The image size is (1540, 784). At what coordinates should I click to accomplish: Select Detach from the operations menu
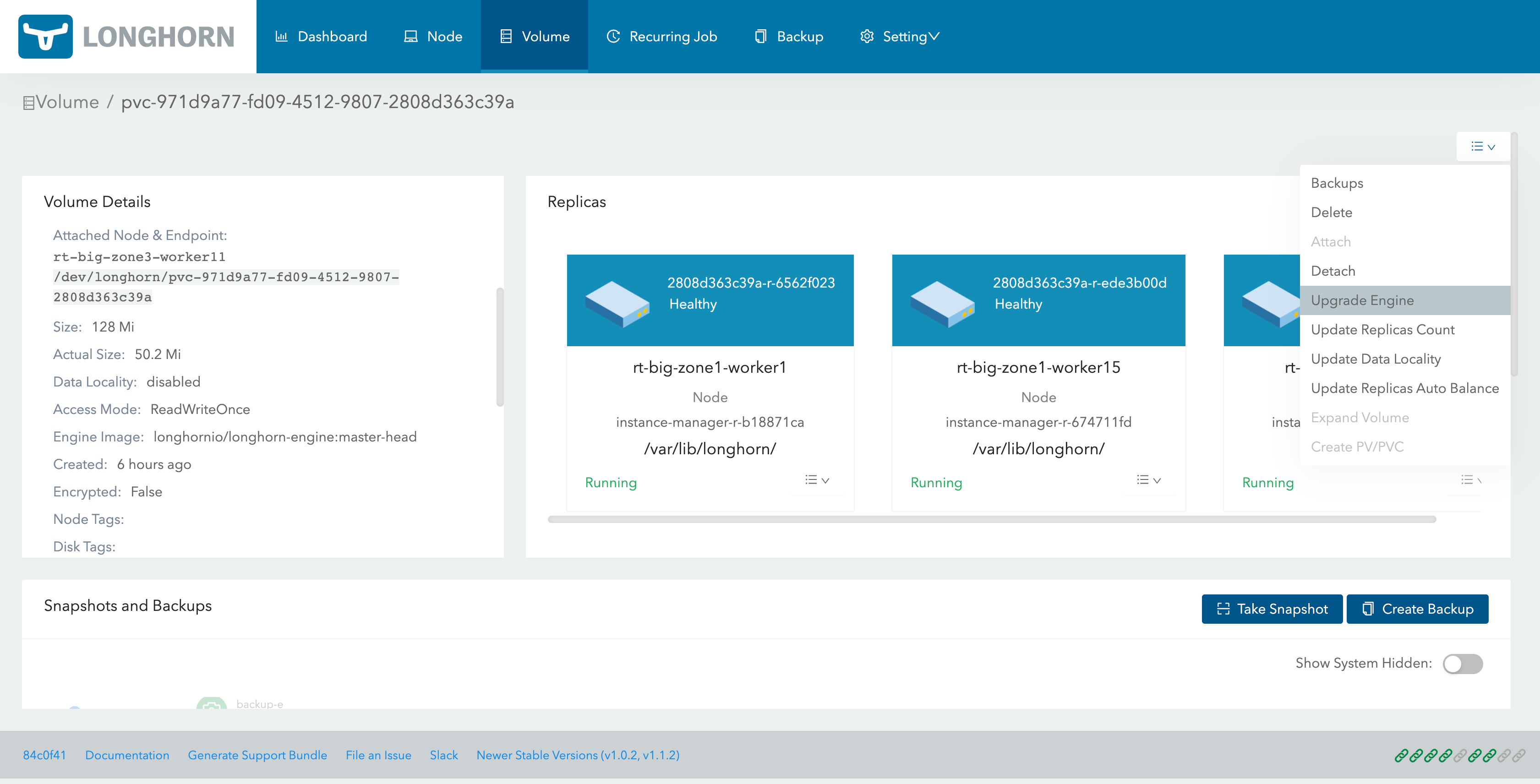point(1332,271)
